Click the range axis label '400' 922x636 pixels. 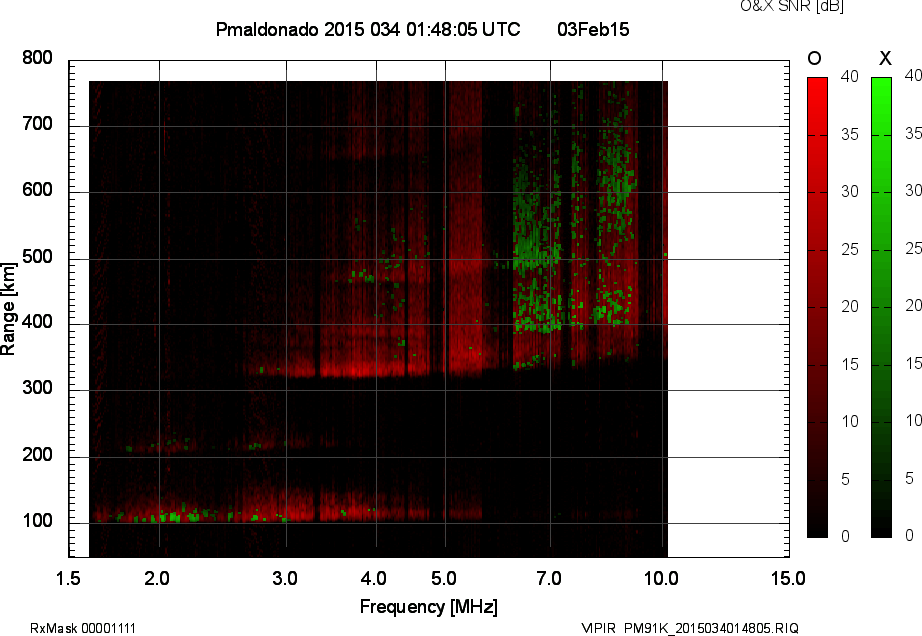pos(38,322)
